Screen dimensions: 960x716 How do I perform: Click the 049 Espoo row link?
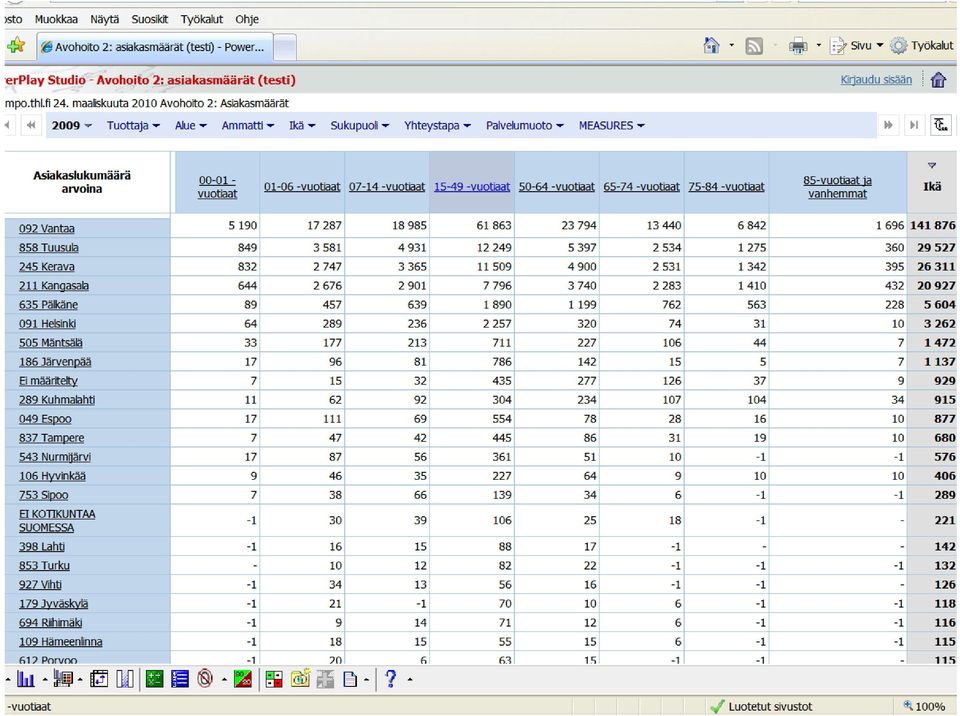[x=45, y=419]
